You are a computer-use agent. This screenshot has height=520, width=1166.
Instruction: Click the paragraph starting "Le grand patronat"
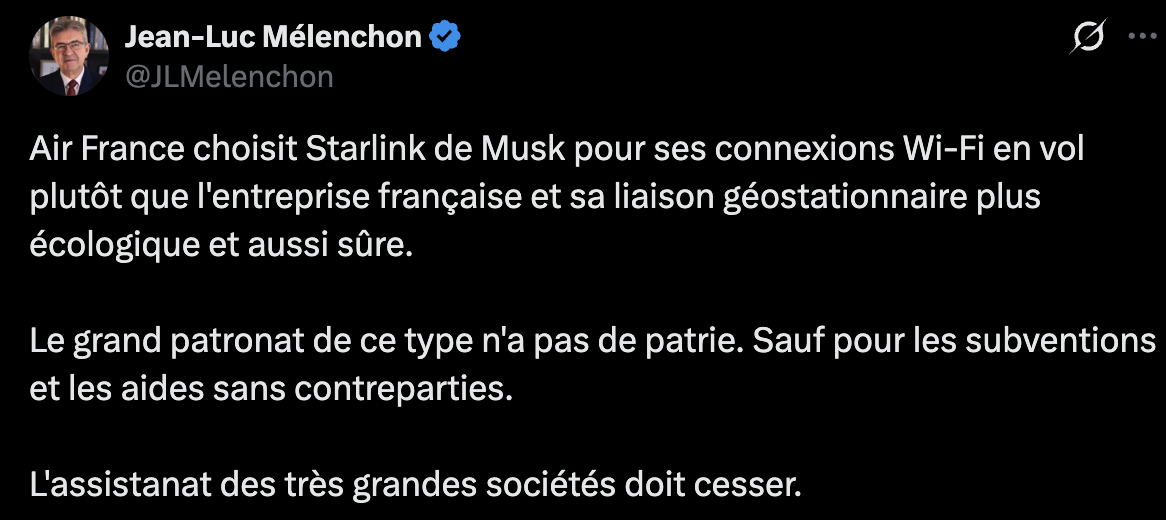590,364
